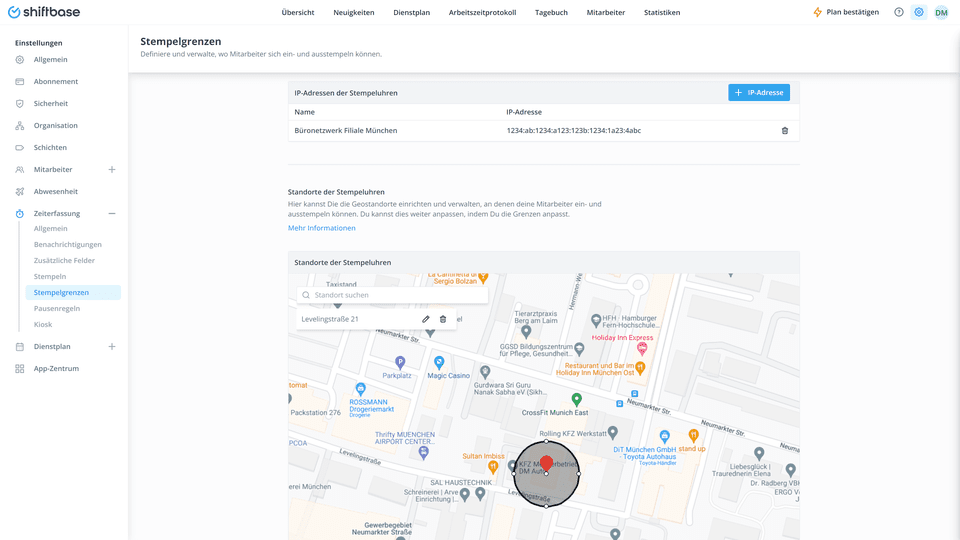Click the Mitarbeiter people icon in the sidebar

pos(20,170)
